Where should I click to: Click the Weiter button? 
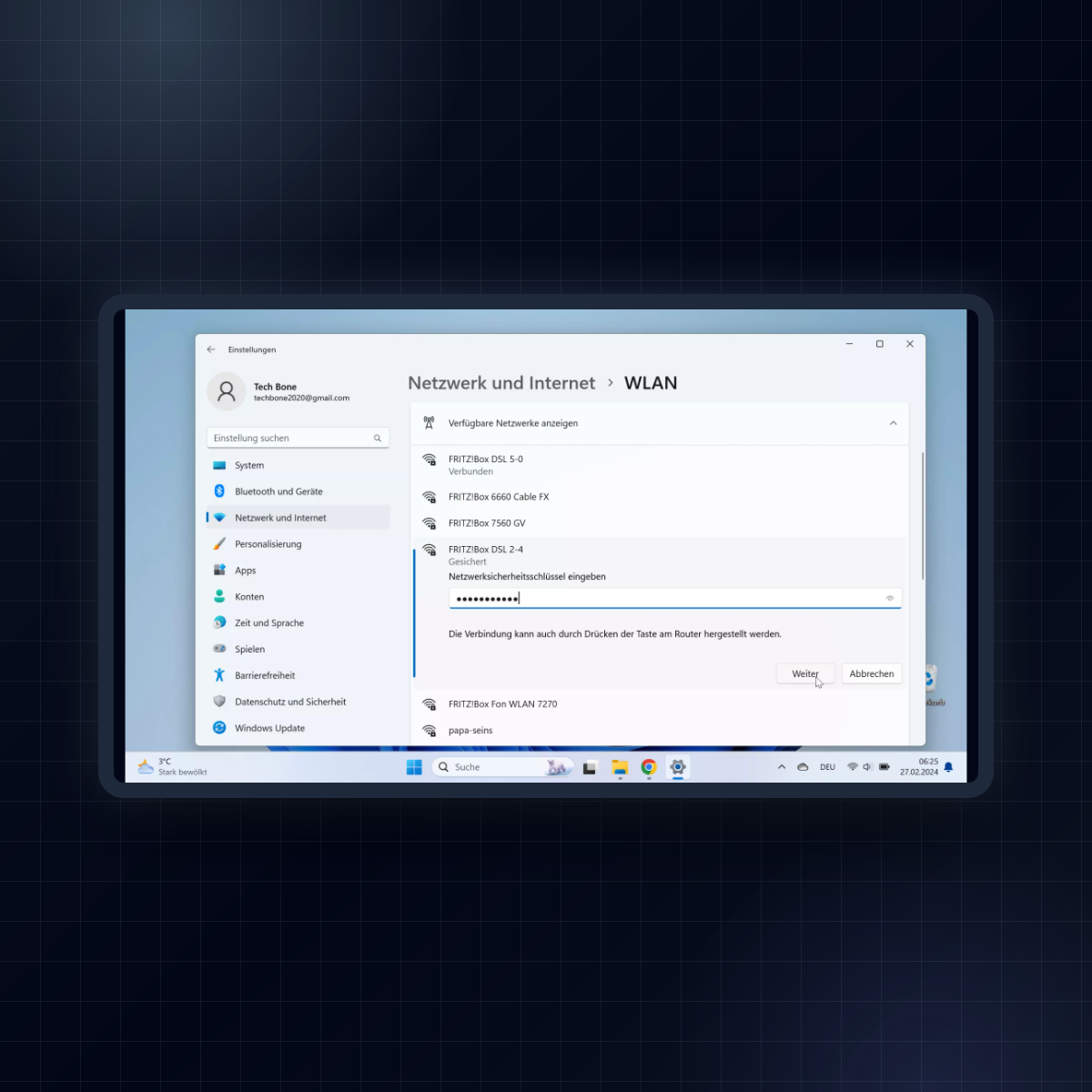[x=805, y=674]
